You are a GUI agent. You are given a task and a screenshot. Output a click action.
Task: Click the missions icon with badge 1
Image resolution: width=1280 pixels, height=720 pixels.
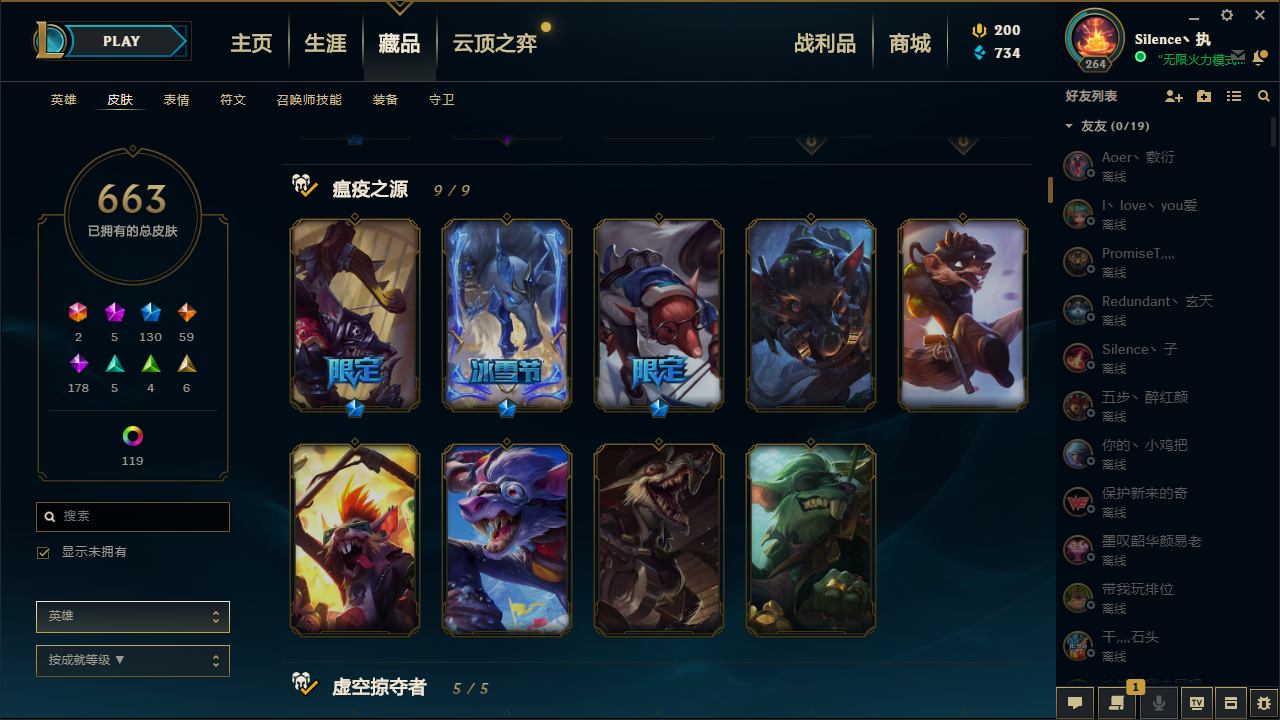point(1117,703)
